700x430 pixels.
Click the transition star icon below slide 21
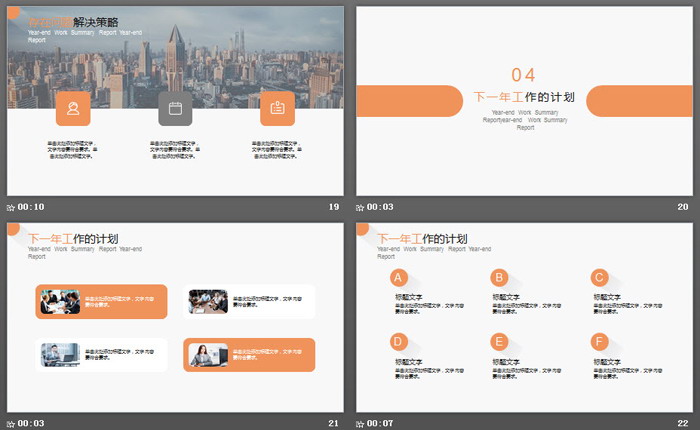(11, 424)
